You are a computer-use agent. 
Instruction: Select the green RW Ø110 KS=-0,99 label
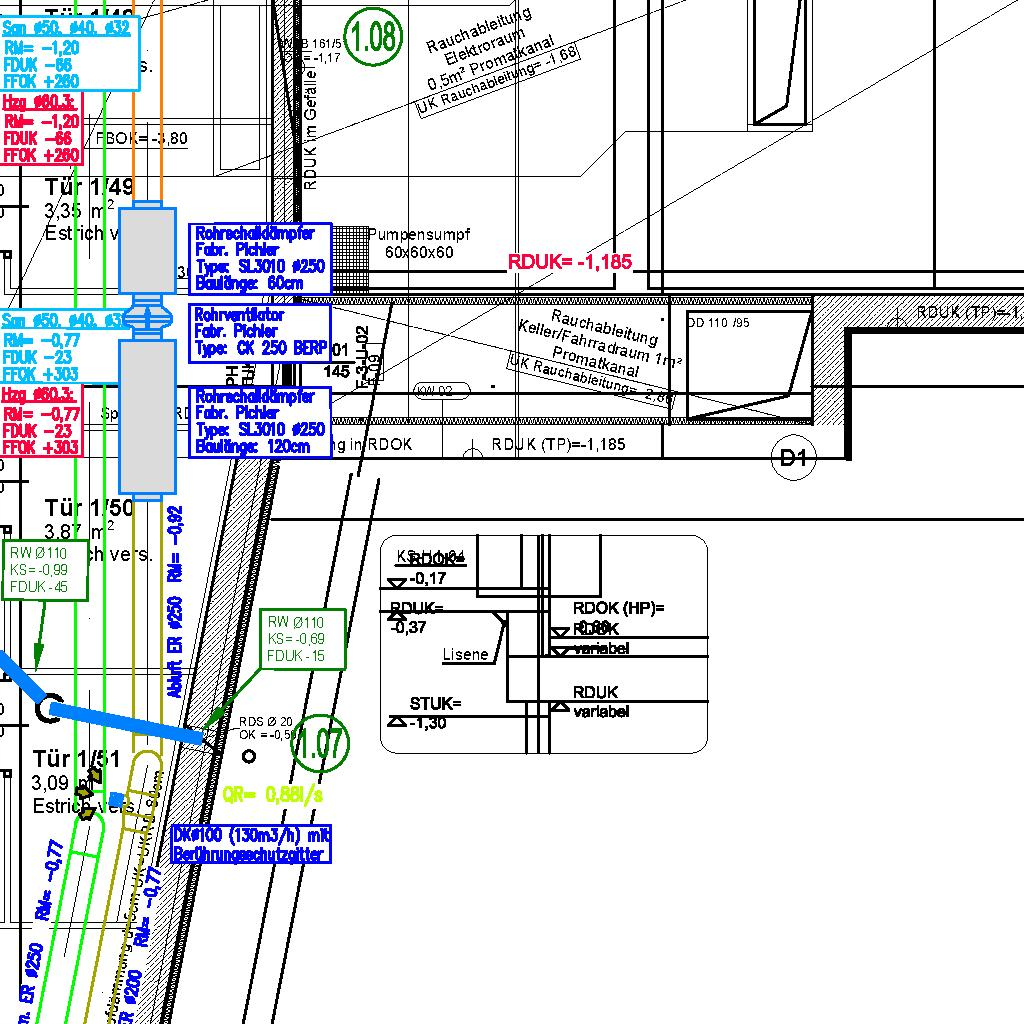pyautogui.click(x=46, y=570)
